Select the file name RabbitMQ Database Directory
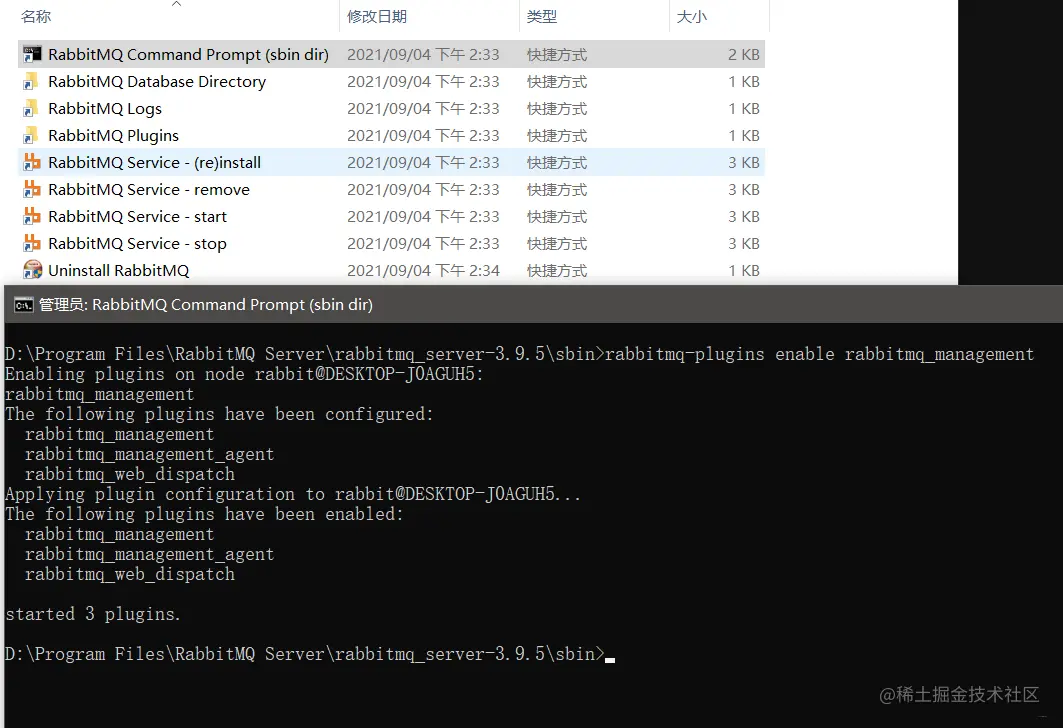 157,81
